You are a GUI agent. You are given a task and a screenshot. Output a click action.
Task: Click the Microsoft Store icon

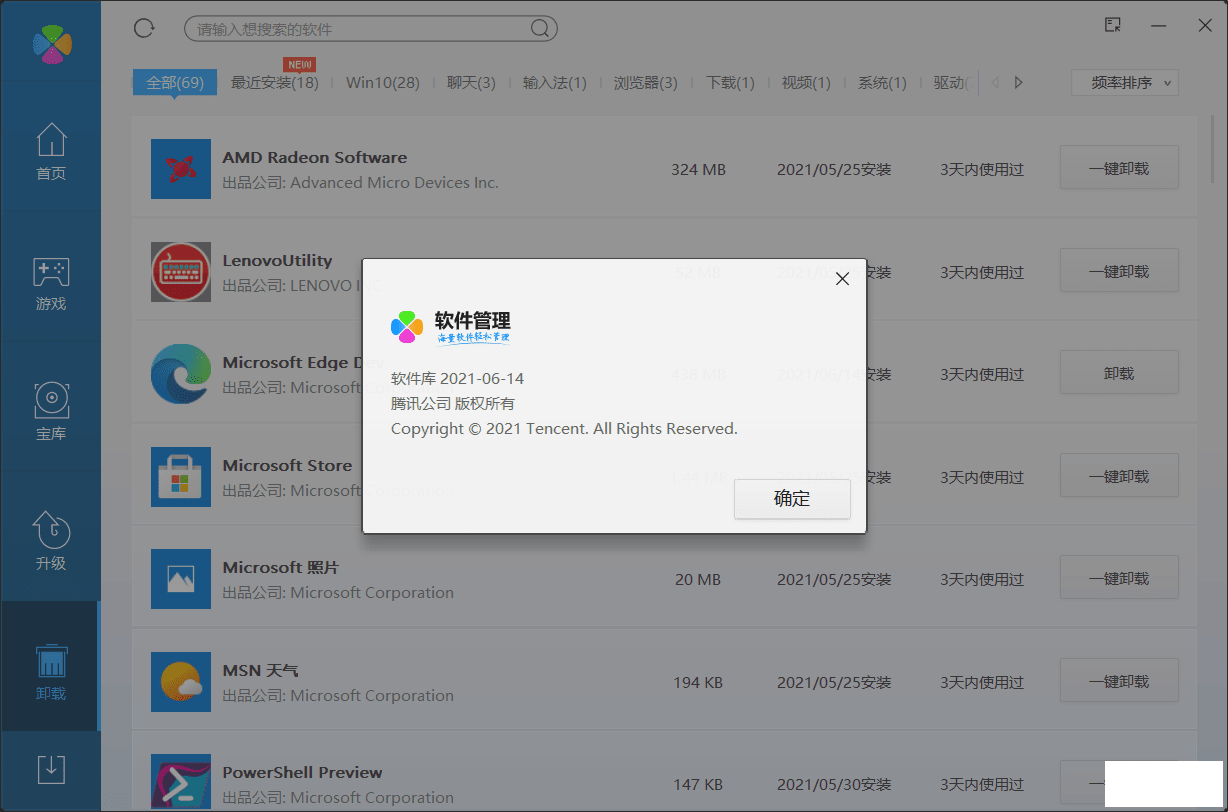pyautogui.click(x=181, y=477)
